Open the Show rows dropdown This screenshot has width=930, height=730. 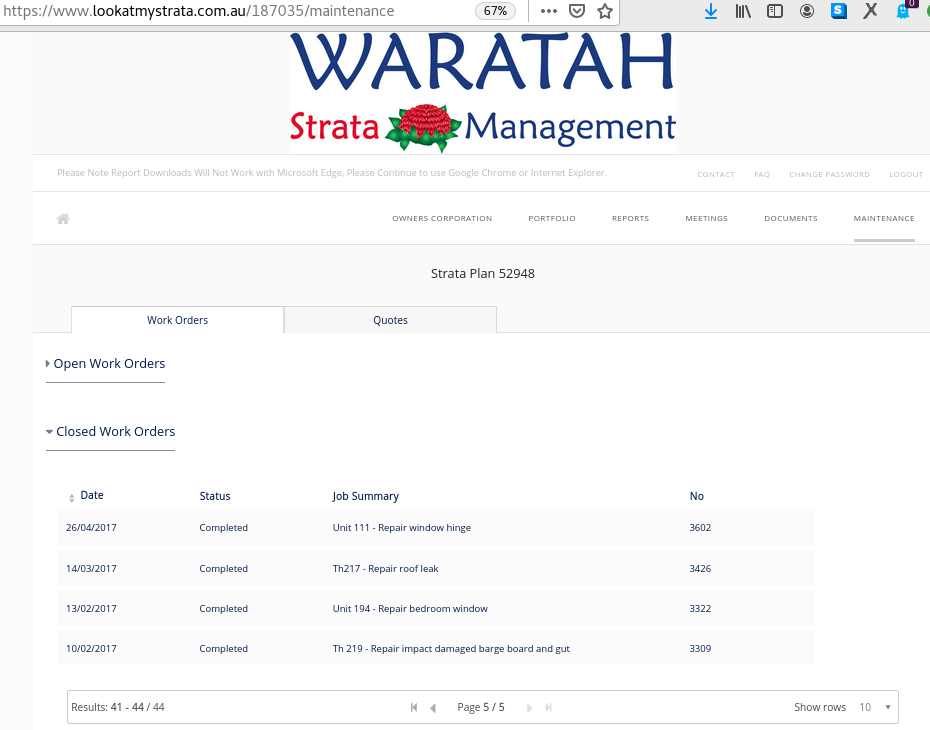[x=876, y=707]
